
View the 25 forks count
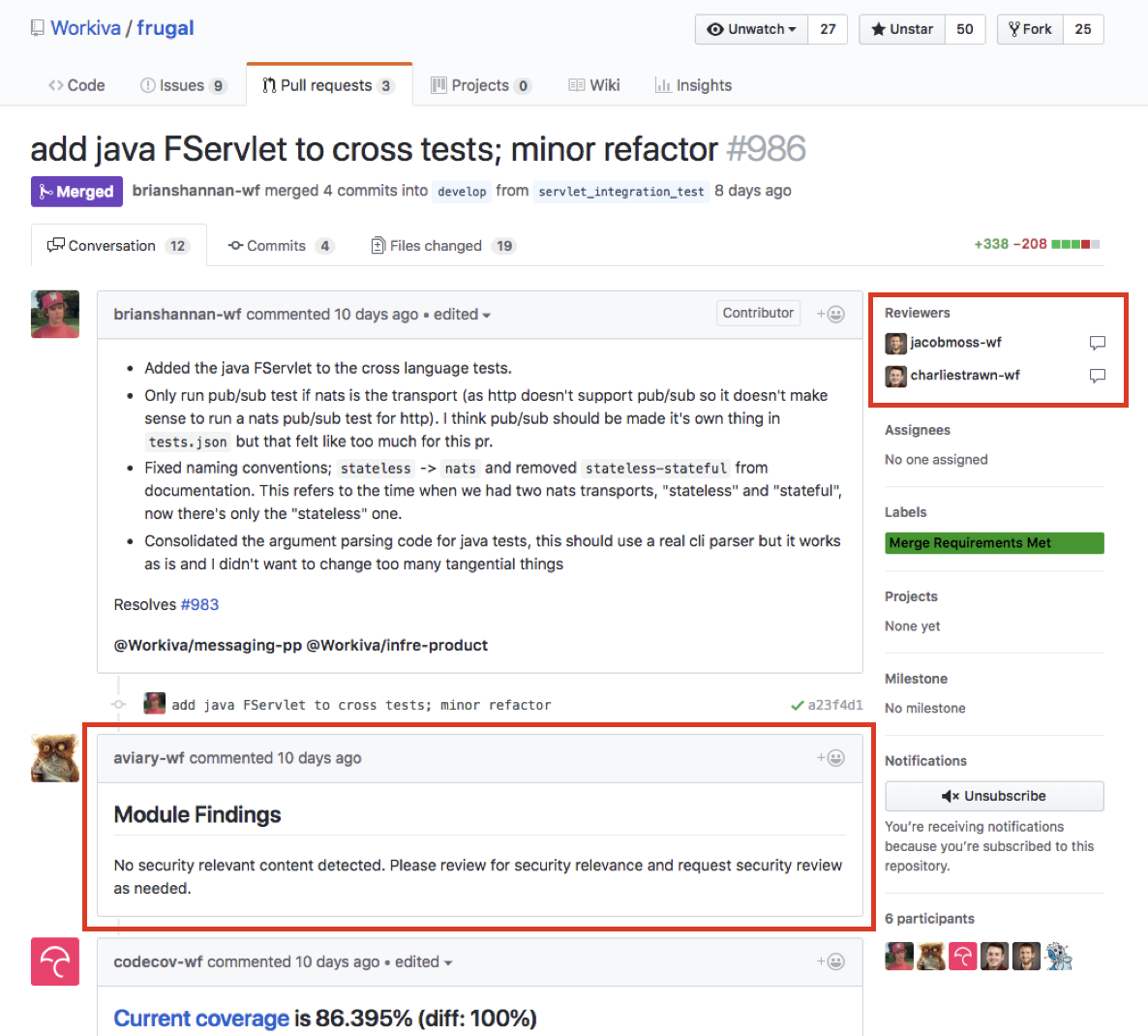(1083, 29)
